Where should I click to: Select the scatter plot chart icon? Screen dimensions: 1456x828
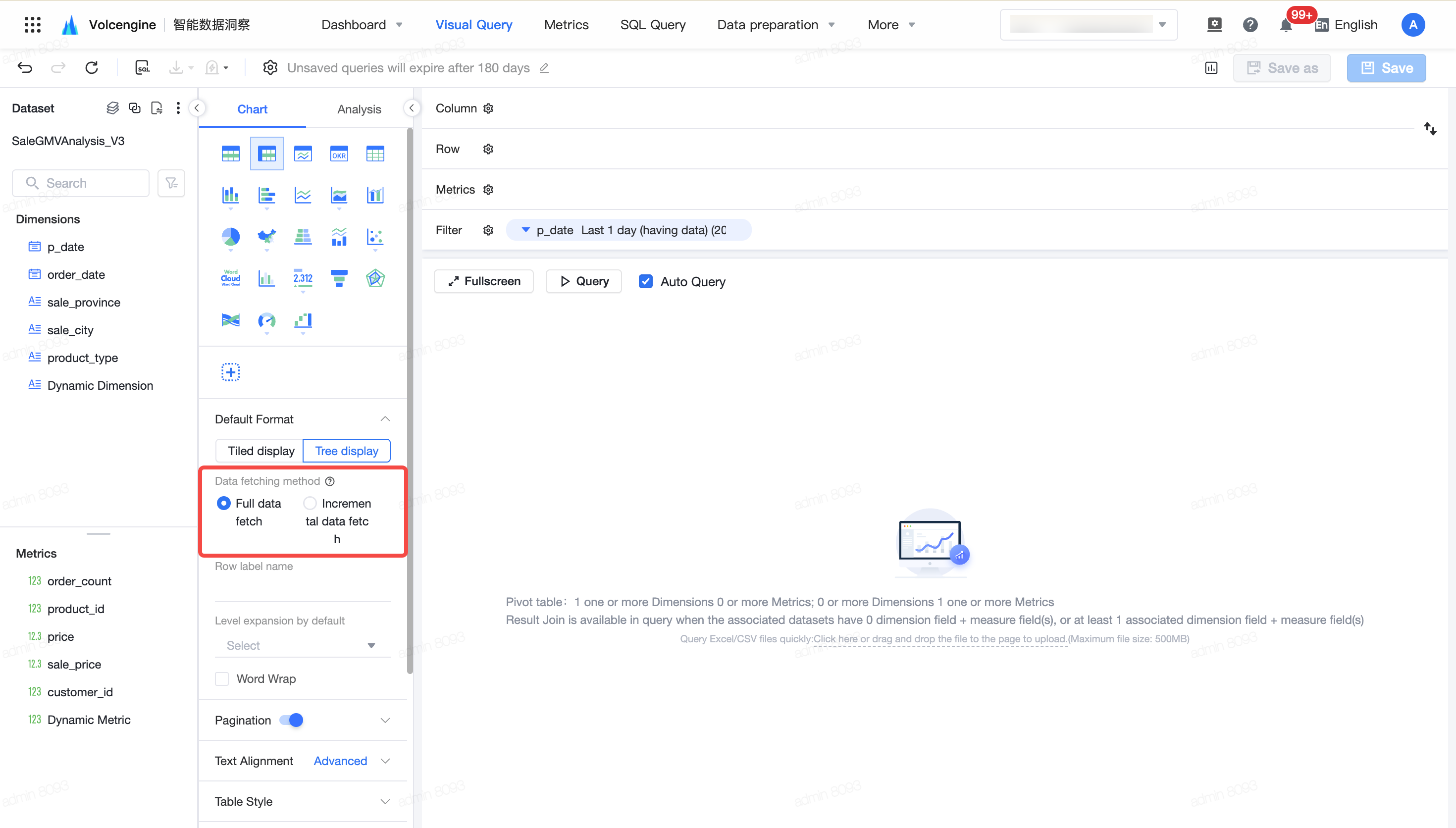click(x=375, y=237)
